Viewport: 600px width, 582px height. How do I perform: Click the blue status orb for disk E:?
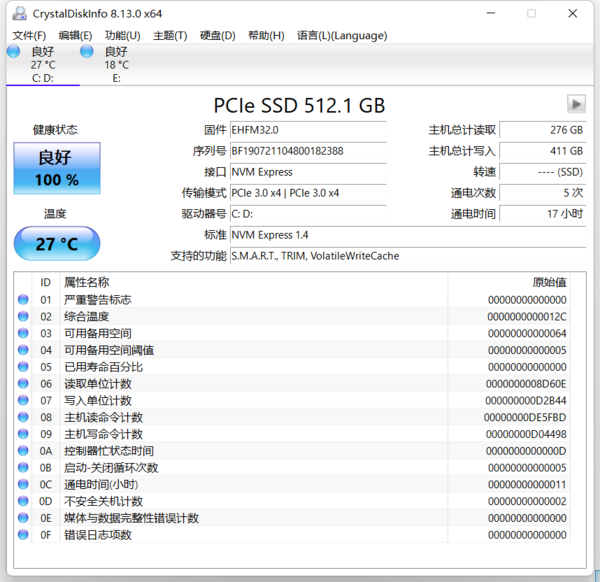87,51
